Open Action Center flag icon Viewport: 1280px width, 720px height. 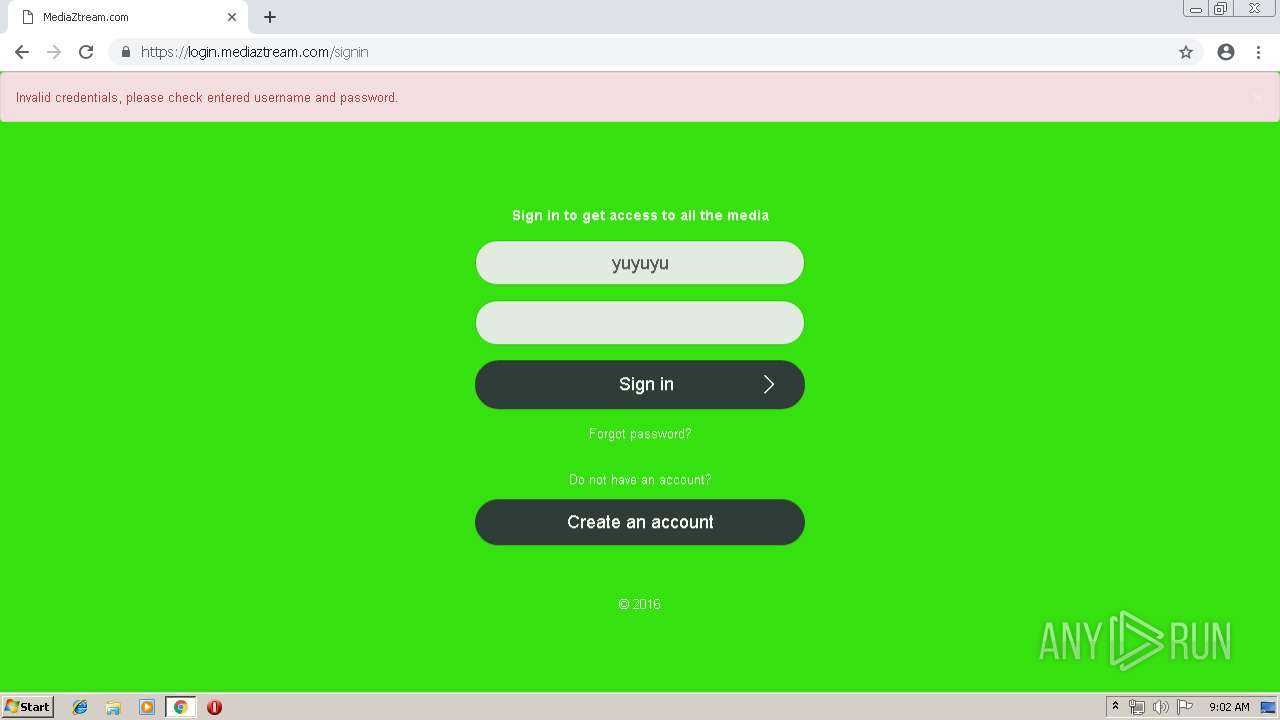[1185, 707]
